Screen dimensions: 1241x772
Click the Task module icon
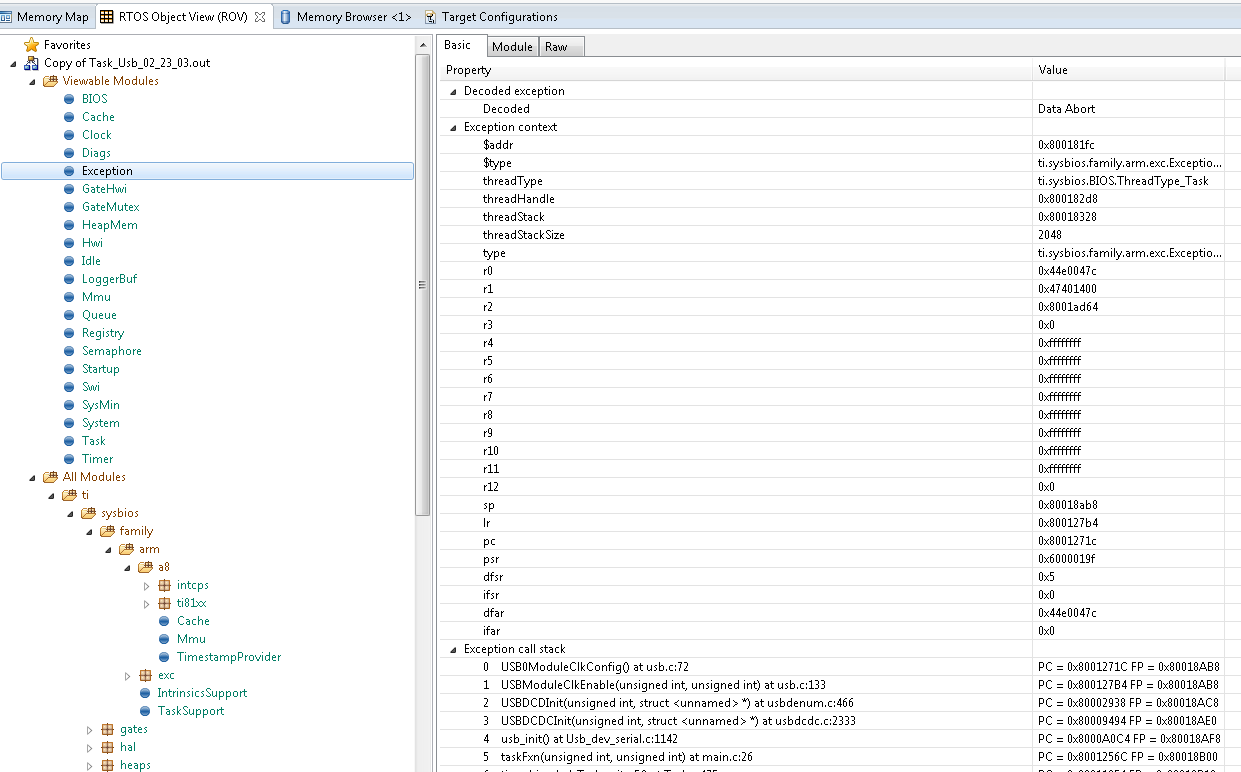click(69, 441)
